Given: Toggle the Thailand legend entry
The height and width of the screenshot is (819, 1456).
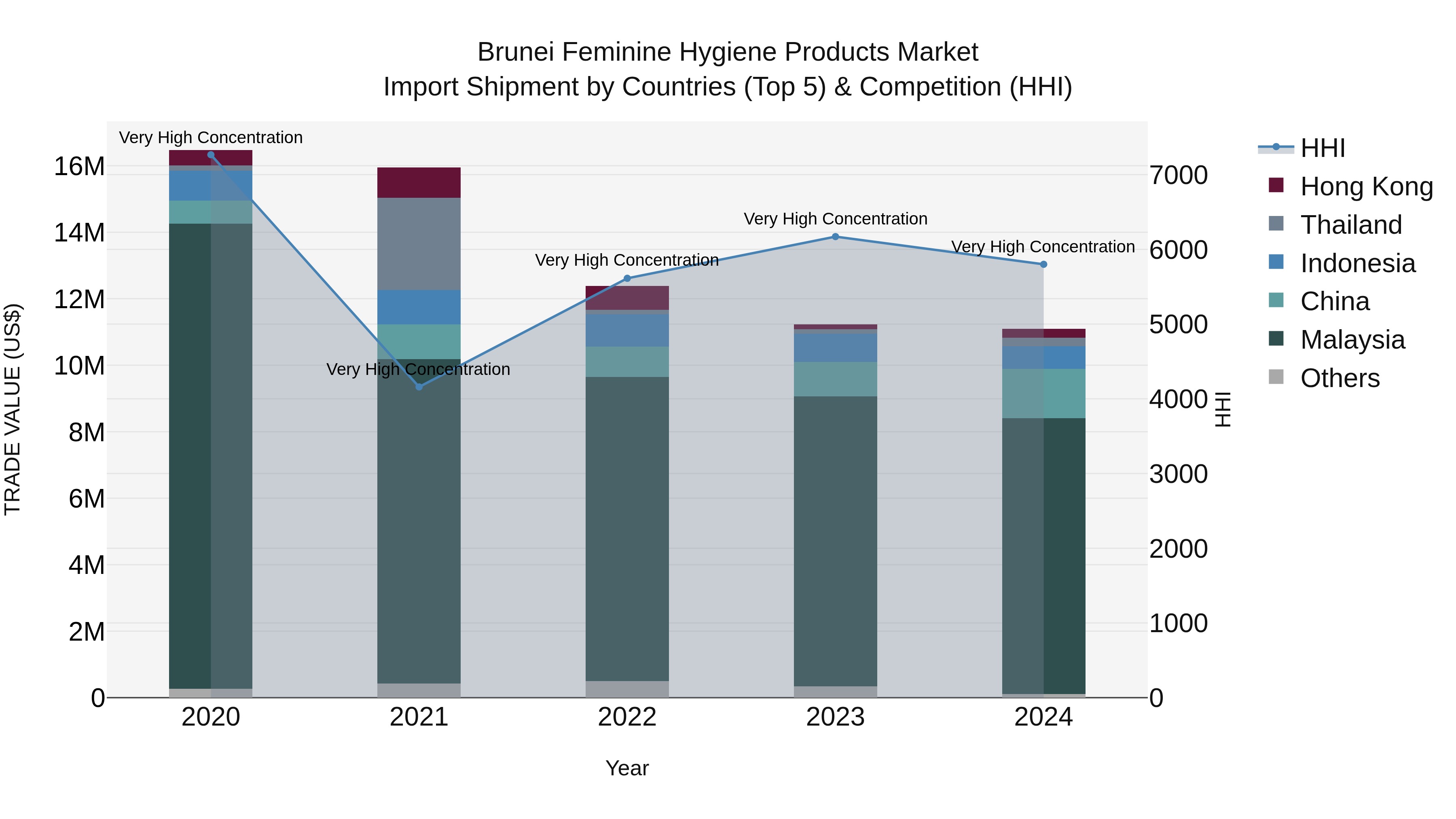Looking at the screenshot, I should click(1335, 224).
